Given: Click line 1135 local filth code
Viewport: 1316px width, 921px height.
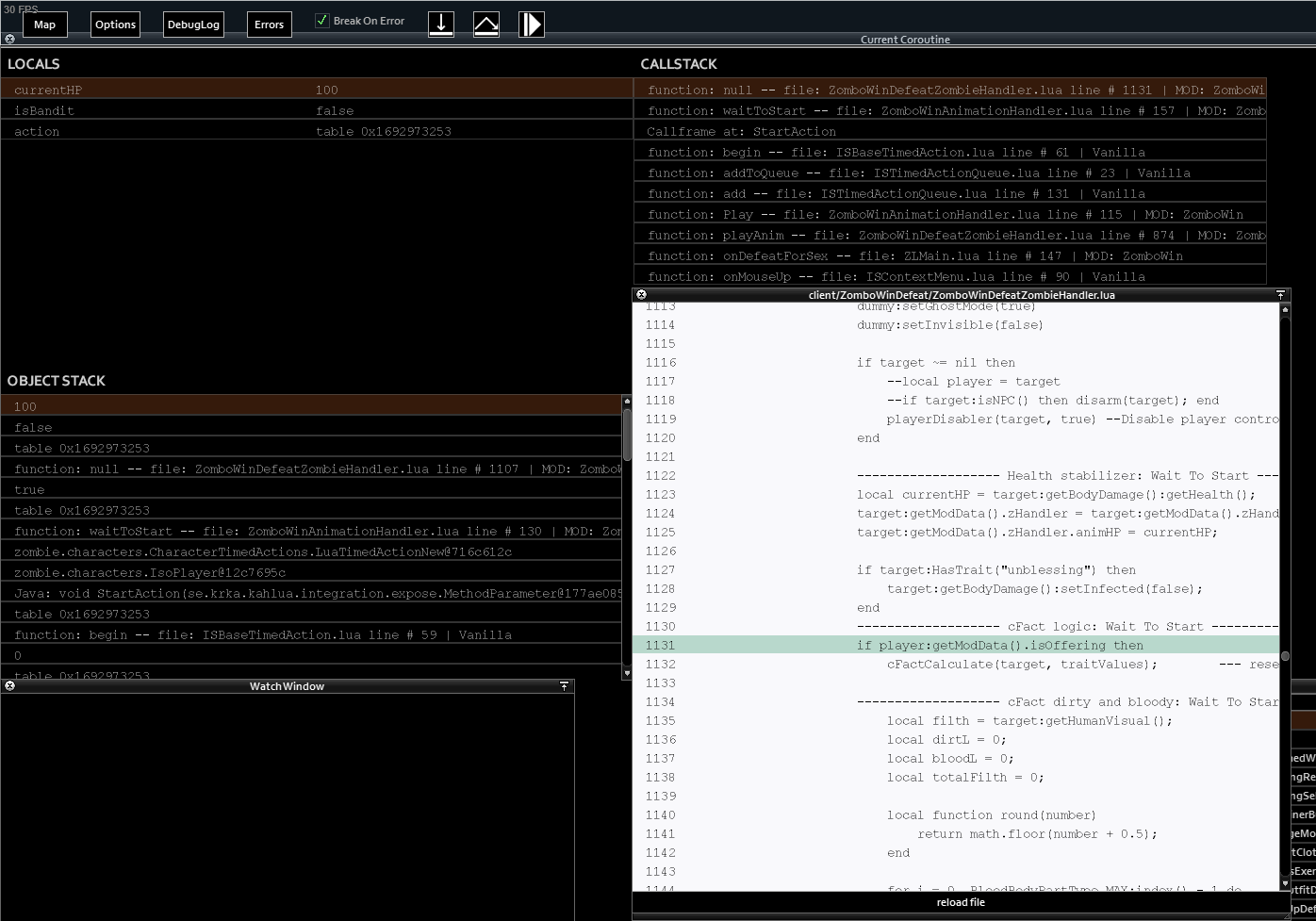Looking at the screenshot, I should 1029,720.
